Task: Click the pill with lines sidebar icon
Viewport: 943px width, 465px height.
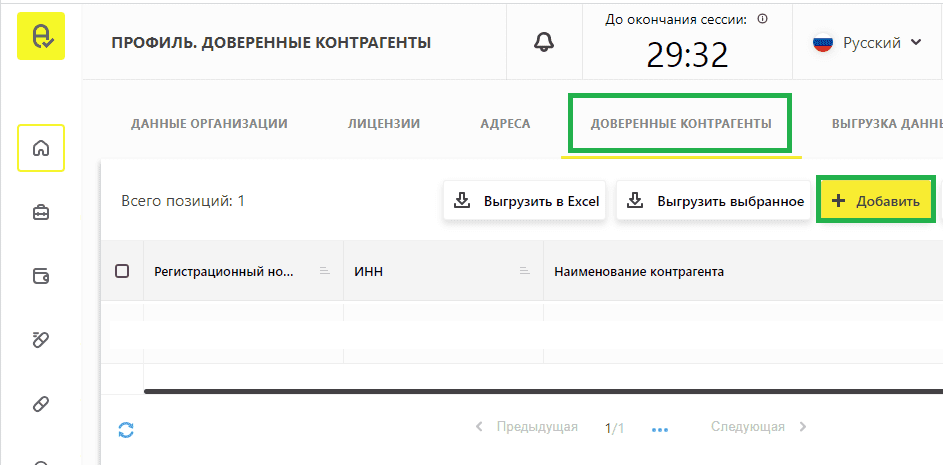Action: 41,340
